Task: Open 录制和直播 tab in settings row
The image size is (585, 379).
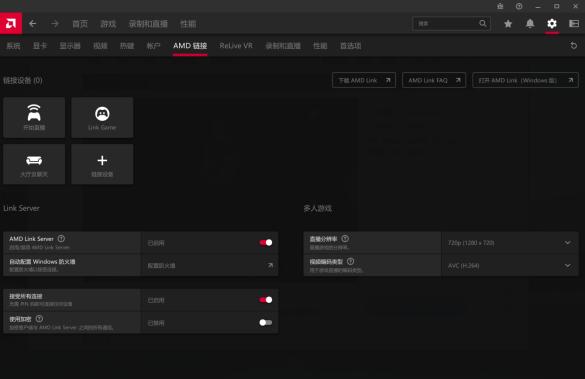Action: (x=283, y=46)
